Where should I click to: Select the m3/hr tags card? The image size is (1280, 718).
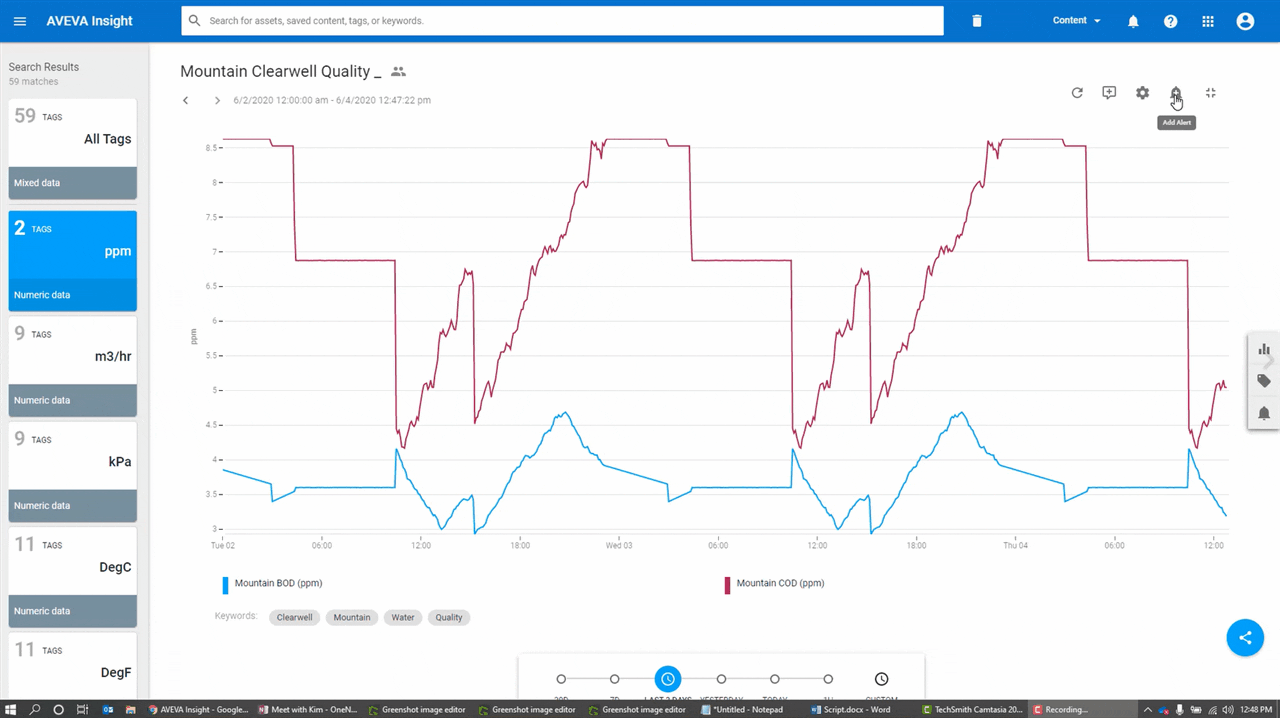(73, 366)
